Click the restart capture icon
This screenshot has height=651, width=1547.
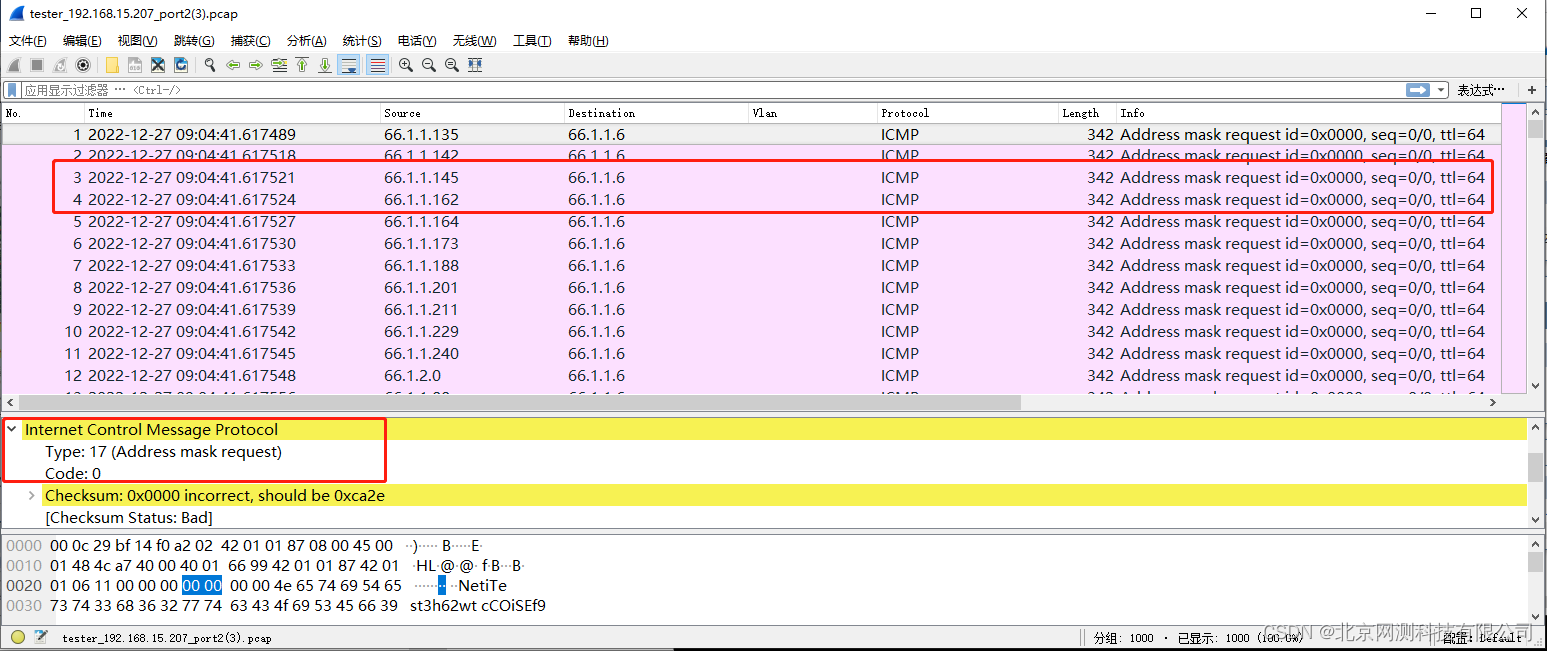click(x=60, y=65)
